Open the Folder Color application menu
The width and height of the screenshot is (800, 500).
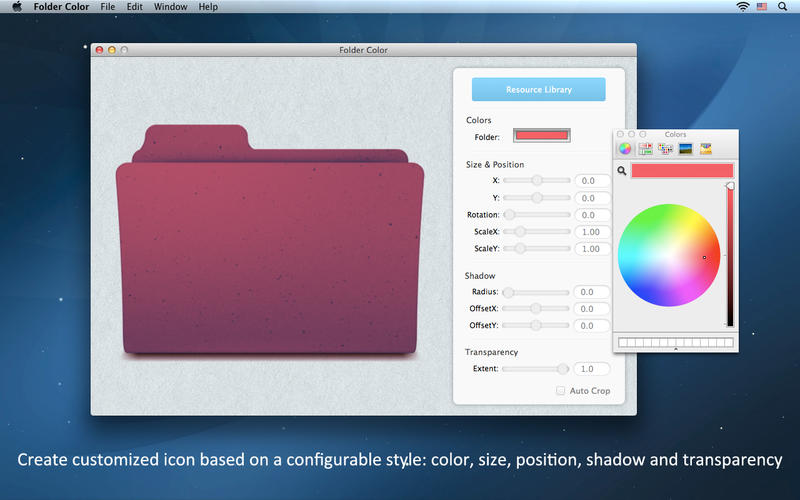click(x=61, y=7)
